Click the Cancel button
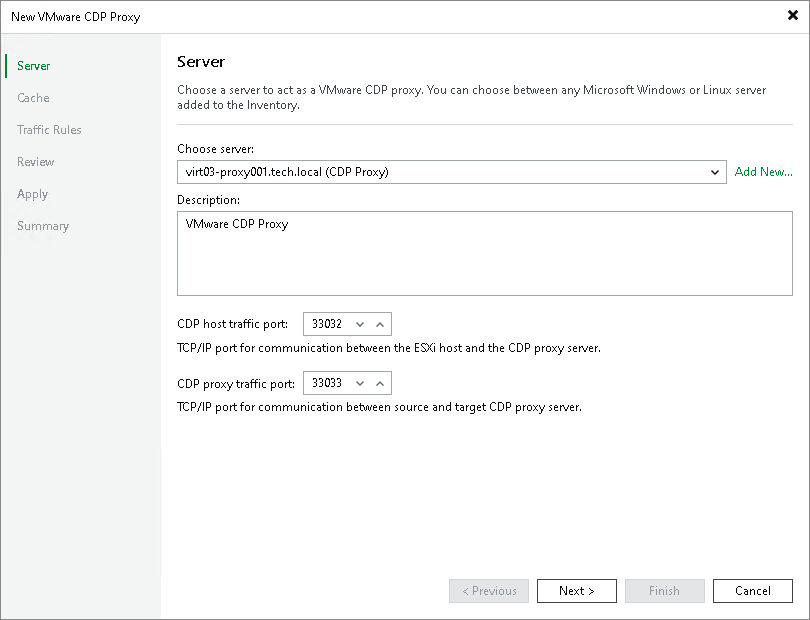 point(753,591)
